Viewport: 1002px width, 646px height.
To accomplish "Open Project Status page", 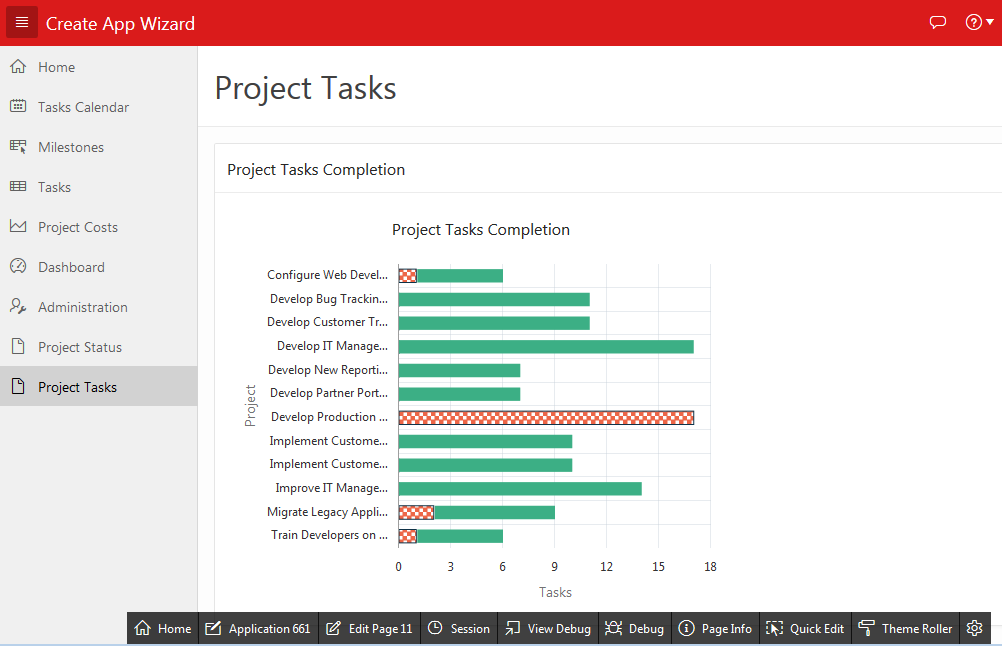I will pyautogui.click(x=98, y=347).
